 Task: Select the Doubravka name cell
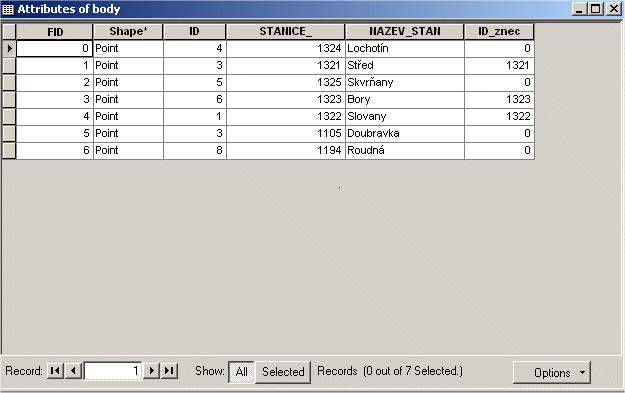(x=405, y=134)
